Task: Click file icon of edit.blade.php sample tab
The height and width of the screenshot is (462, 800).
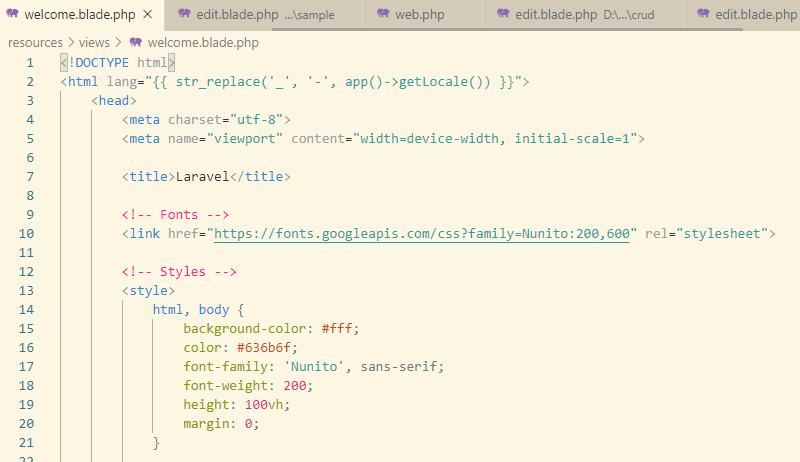Action: (184, 15)
